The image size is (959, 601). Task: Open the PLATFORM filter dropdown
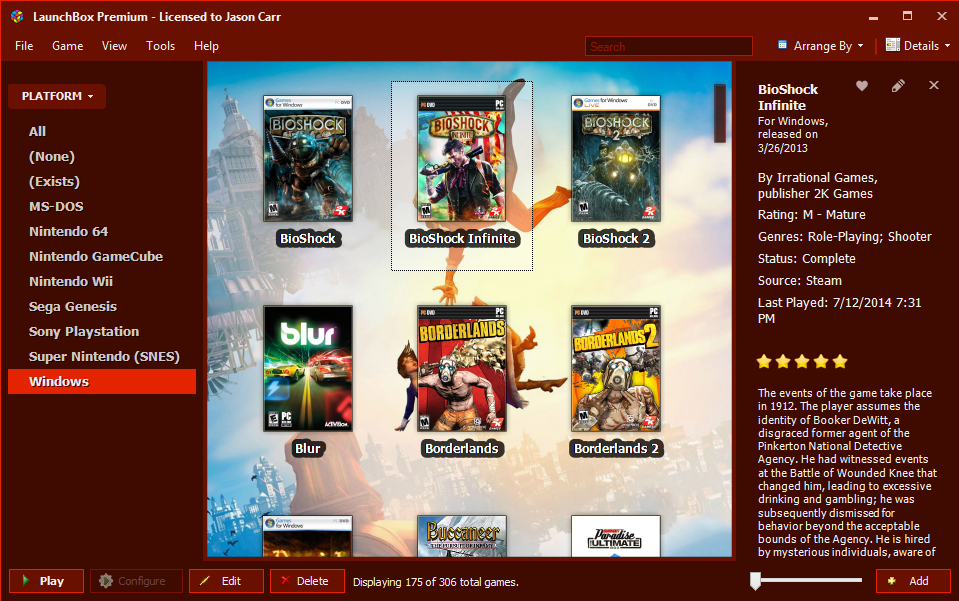pyautogui.click(x=57, y=97)
